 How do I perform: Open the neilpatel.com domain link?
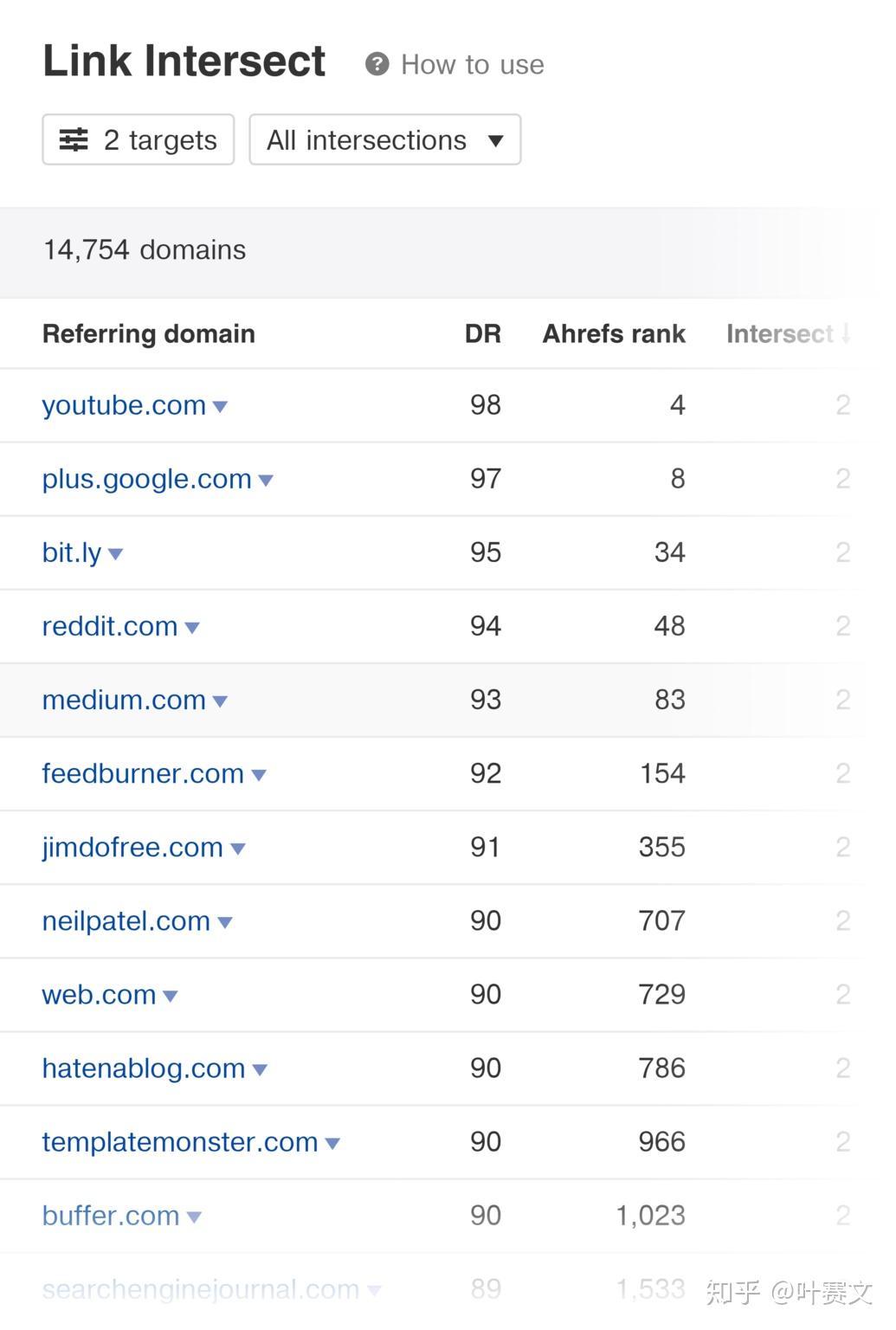126,920
